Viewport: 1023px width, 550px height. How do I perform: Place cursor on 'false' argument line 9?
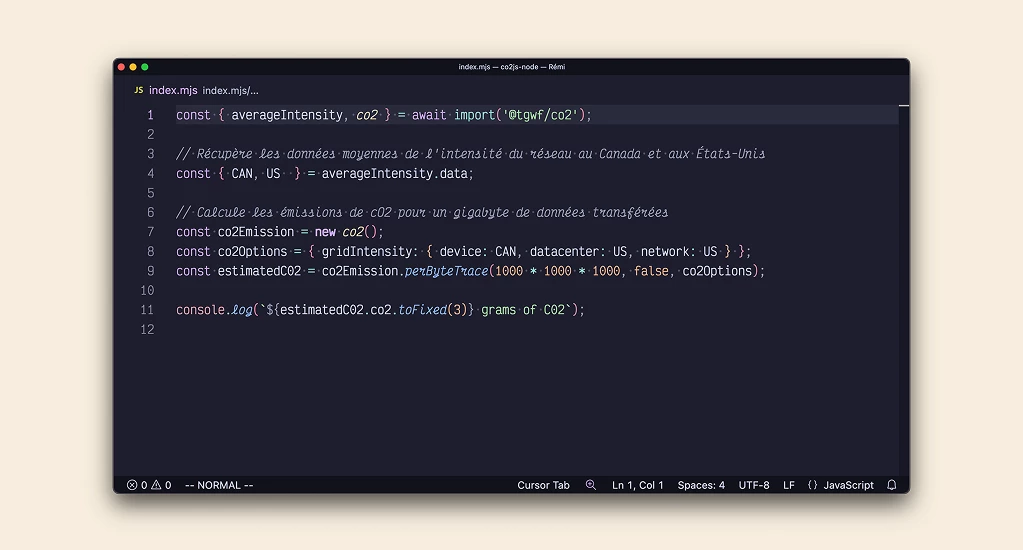(x=650, y=271)
